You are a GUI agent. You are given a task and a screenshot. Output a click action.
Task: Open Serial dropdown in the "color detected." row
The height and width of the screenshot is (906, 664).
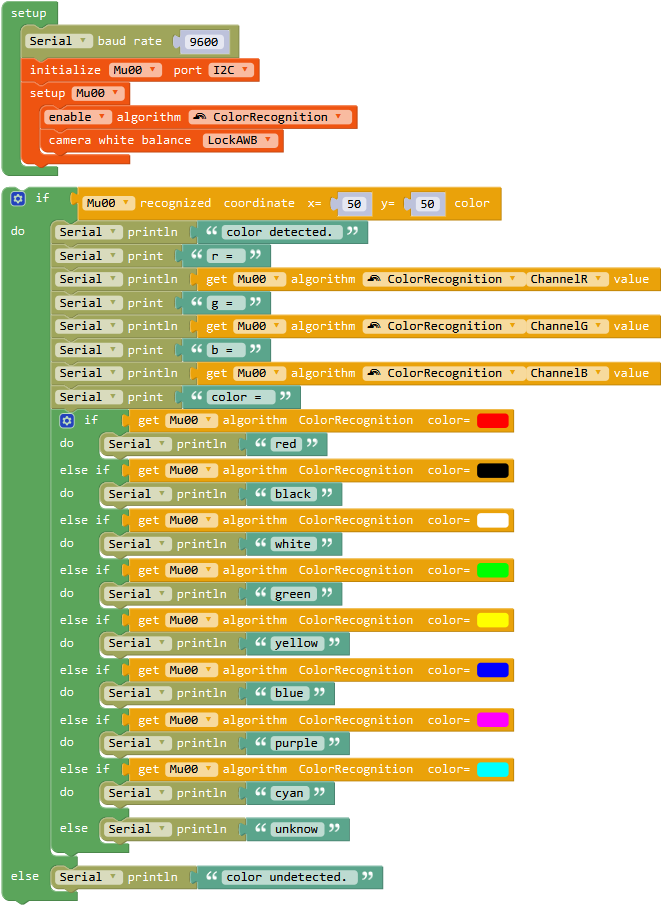click(x=89, y=232)
